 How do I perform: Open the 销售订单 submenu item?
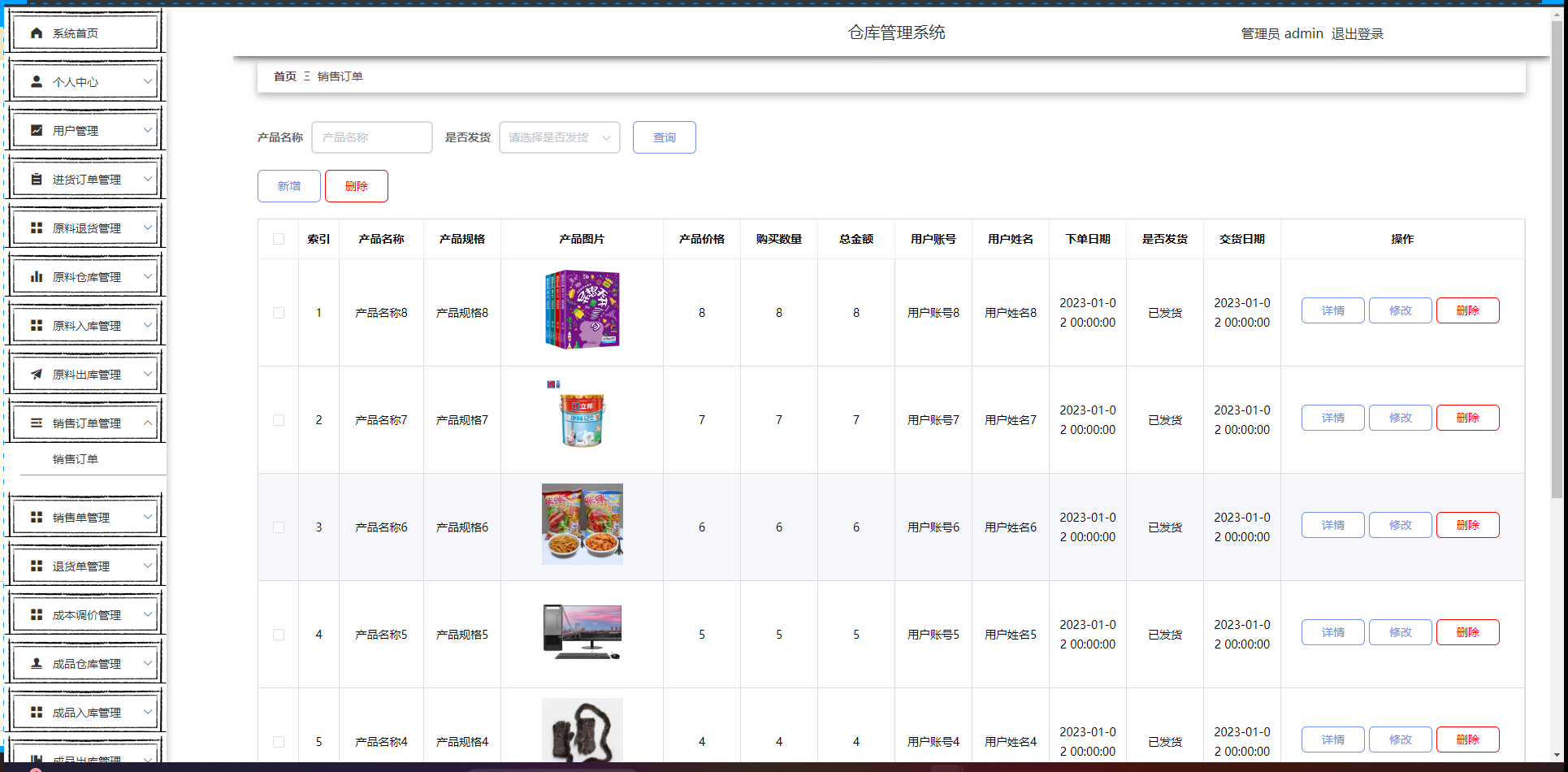pos(76,459)
